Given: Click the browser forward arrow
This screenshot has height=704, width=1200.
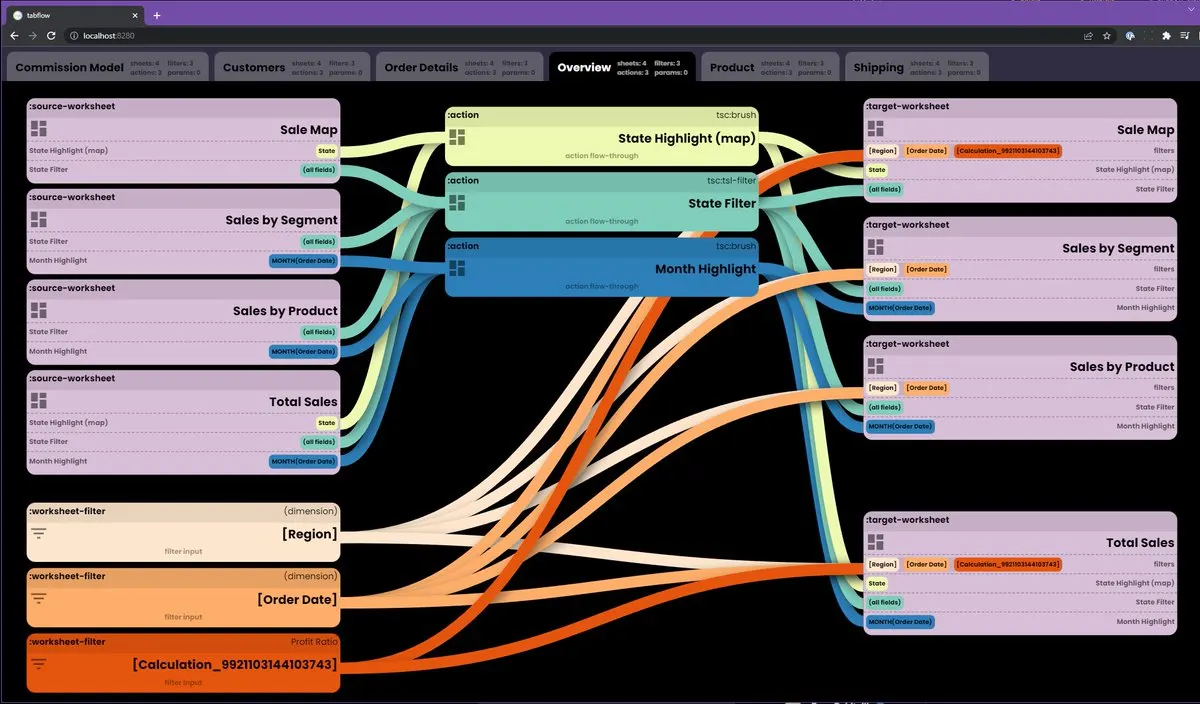Looking at the screenshot, I should (x=33, y=36).
